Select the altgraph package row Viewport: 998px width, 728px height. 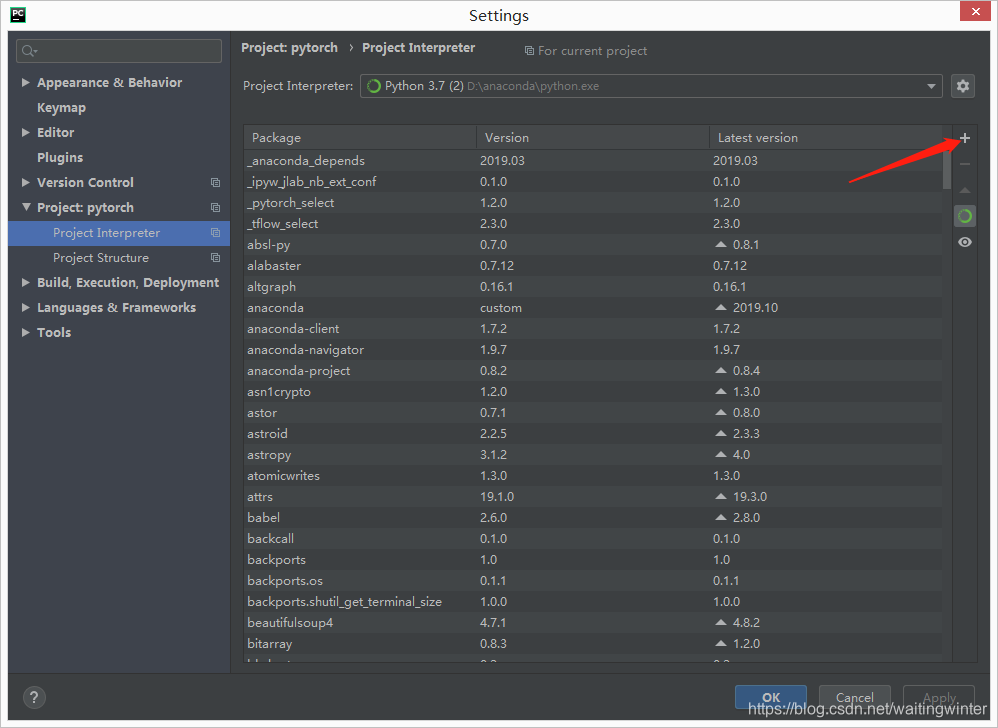tap(593, 286)
